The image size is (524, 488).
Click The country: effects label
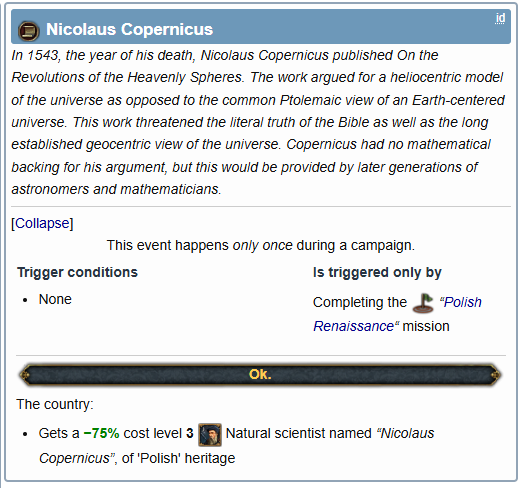[x=55, y=404]
